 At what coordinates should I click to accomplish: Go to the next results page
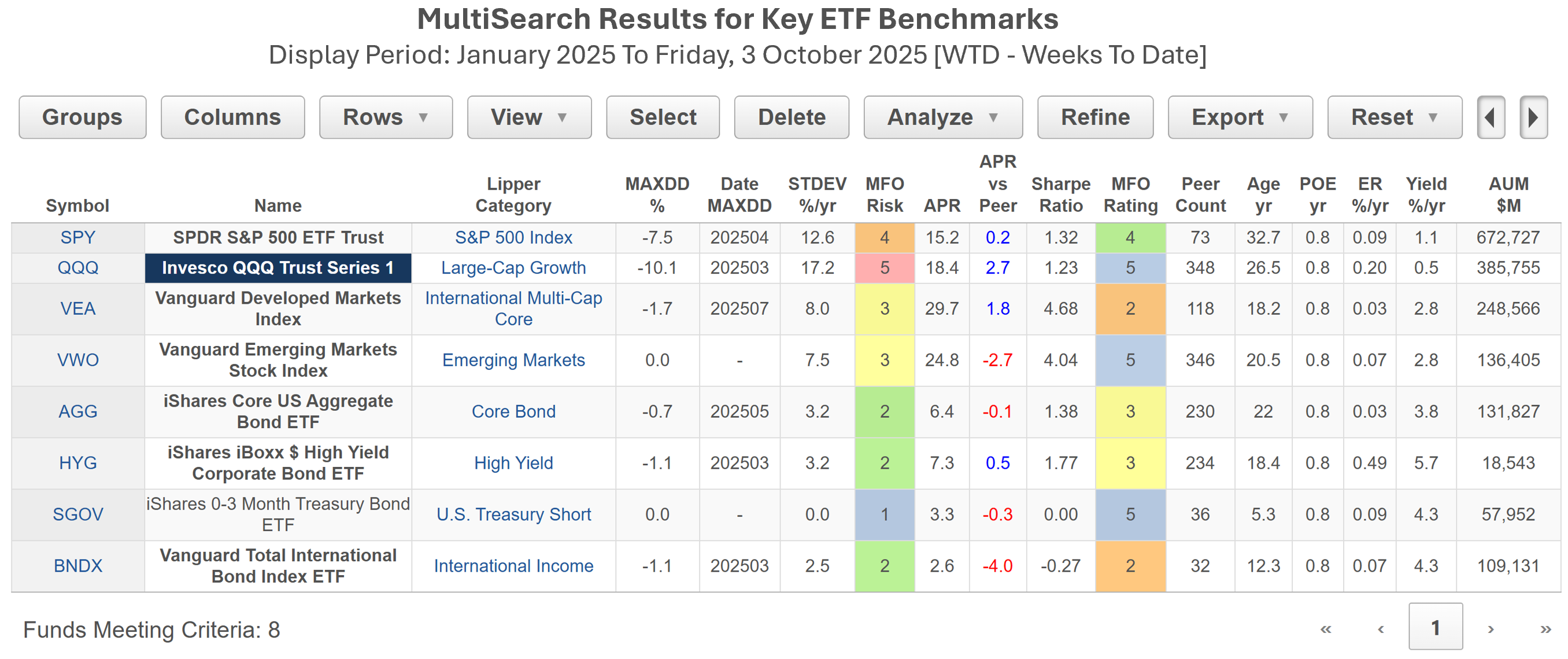point(1491,629)
